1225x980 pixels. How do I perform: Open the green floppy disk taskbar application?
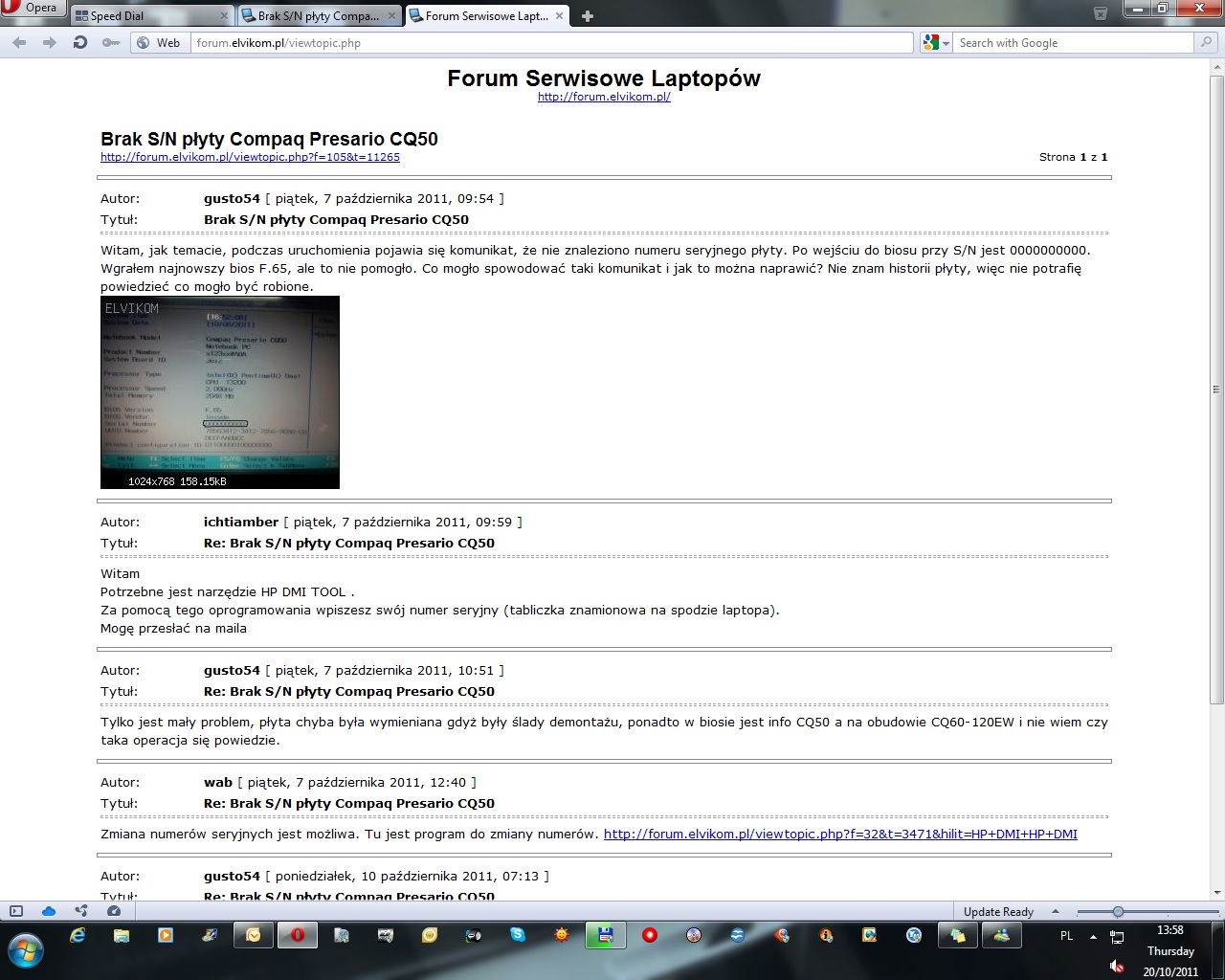click(x=606, y=935)
